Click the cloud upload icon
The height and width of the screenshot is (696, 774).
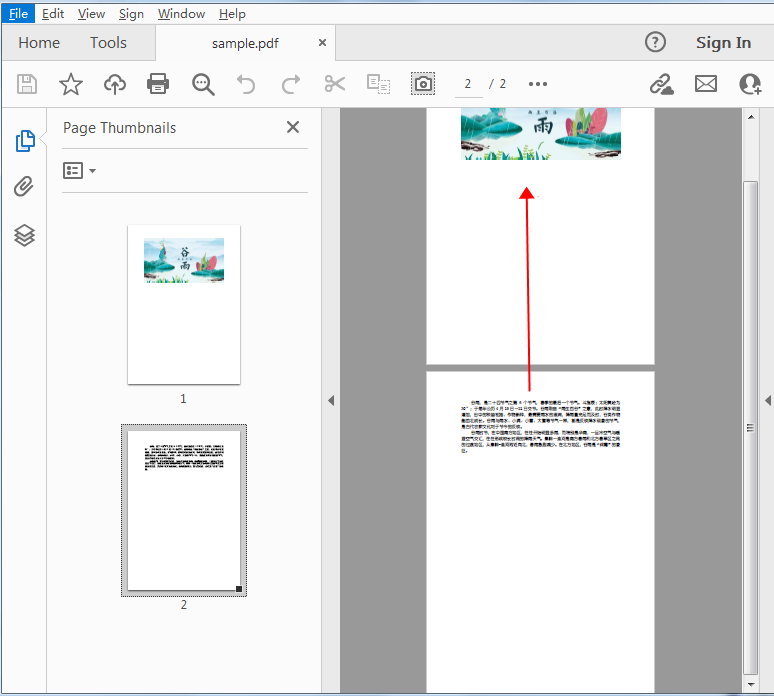[115, 84]
